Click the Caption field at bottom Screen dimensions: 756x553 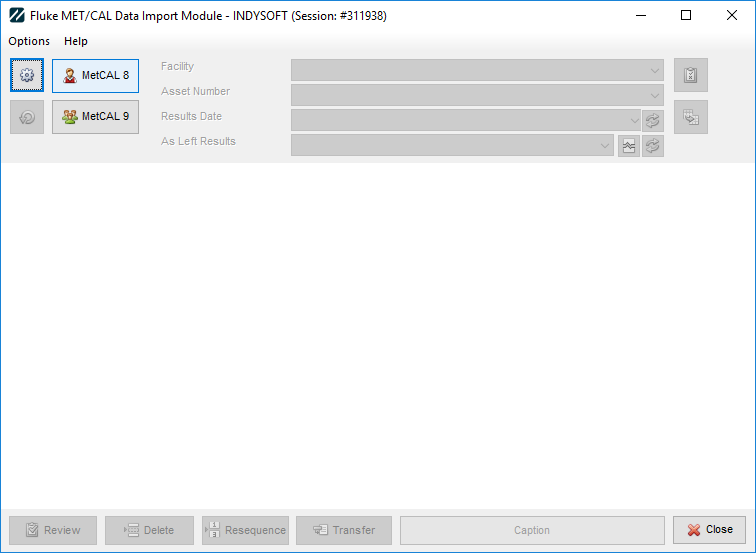click(532, 530)
